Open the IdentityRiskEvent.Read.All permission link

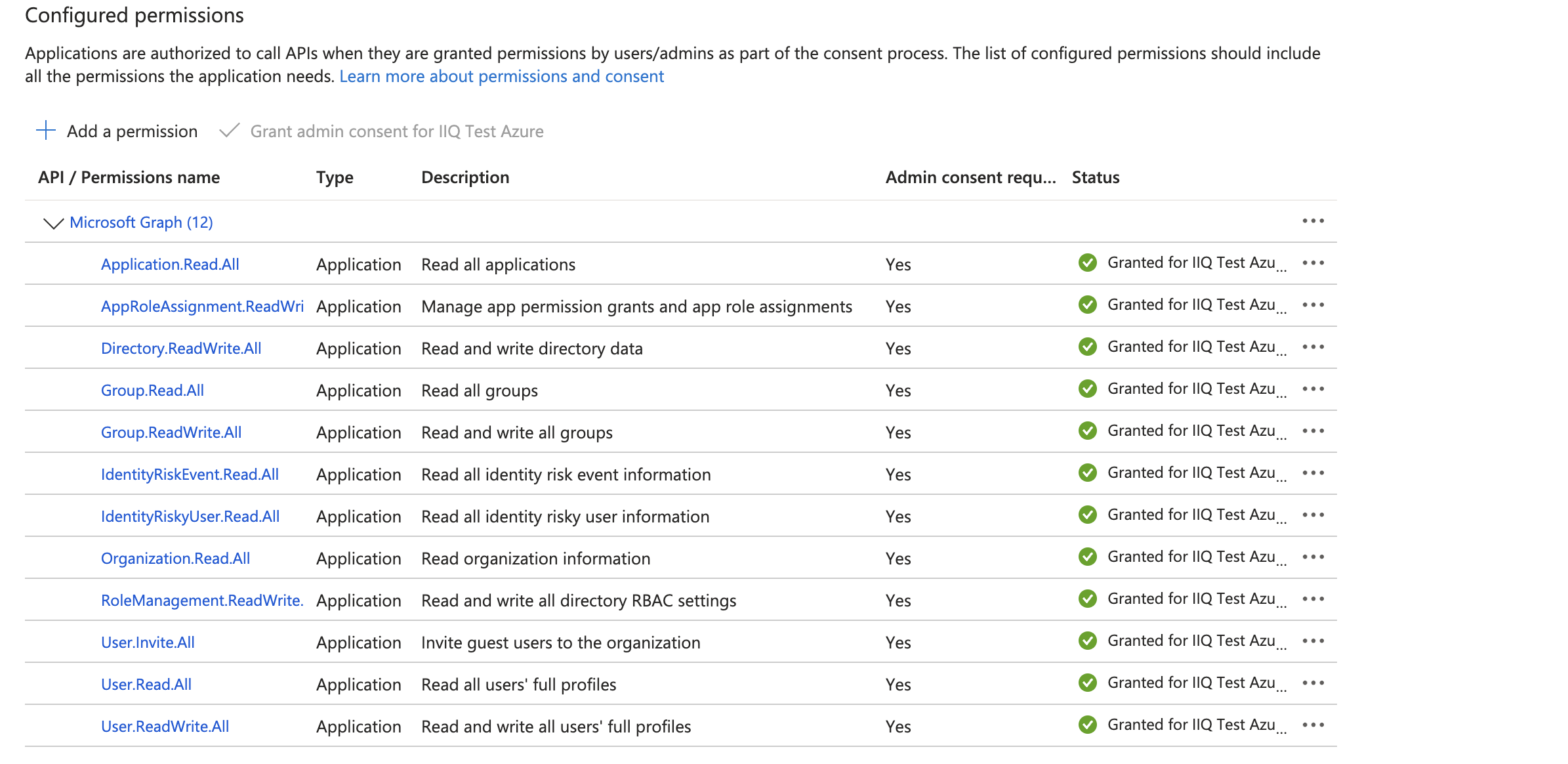pos(190,475)
